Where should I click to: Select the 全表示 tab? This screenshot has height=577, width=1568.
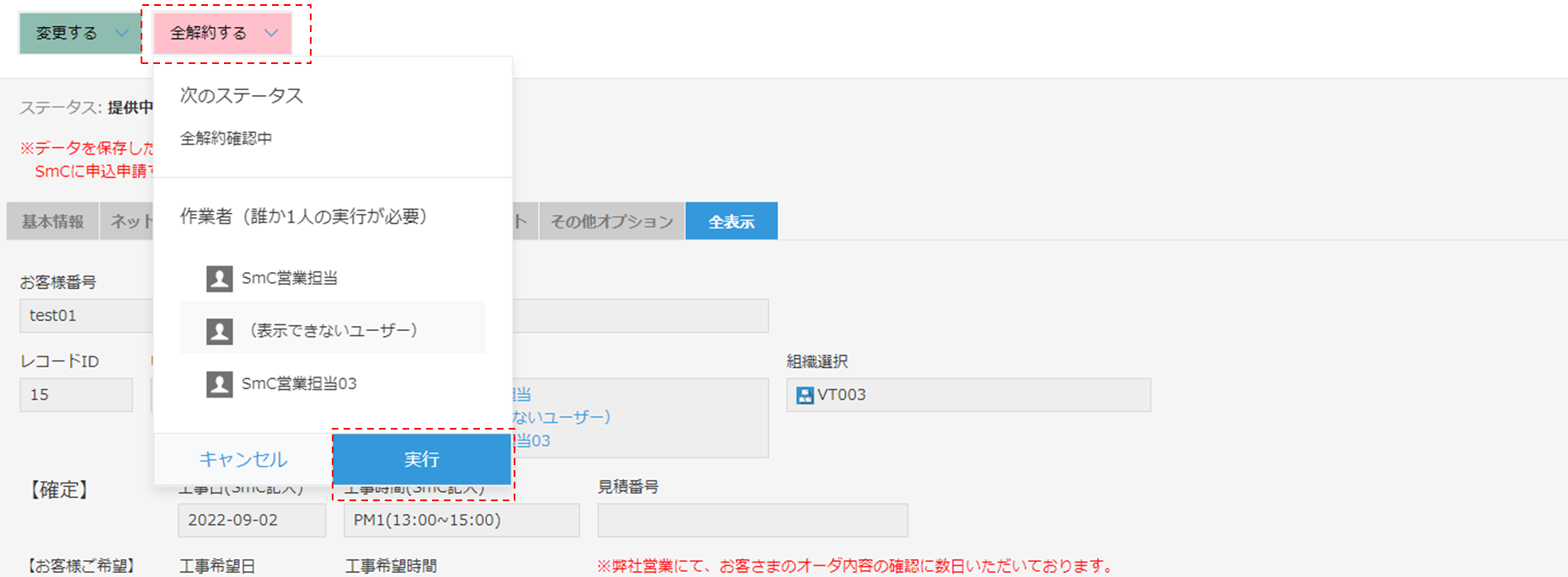(731, 222)
